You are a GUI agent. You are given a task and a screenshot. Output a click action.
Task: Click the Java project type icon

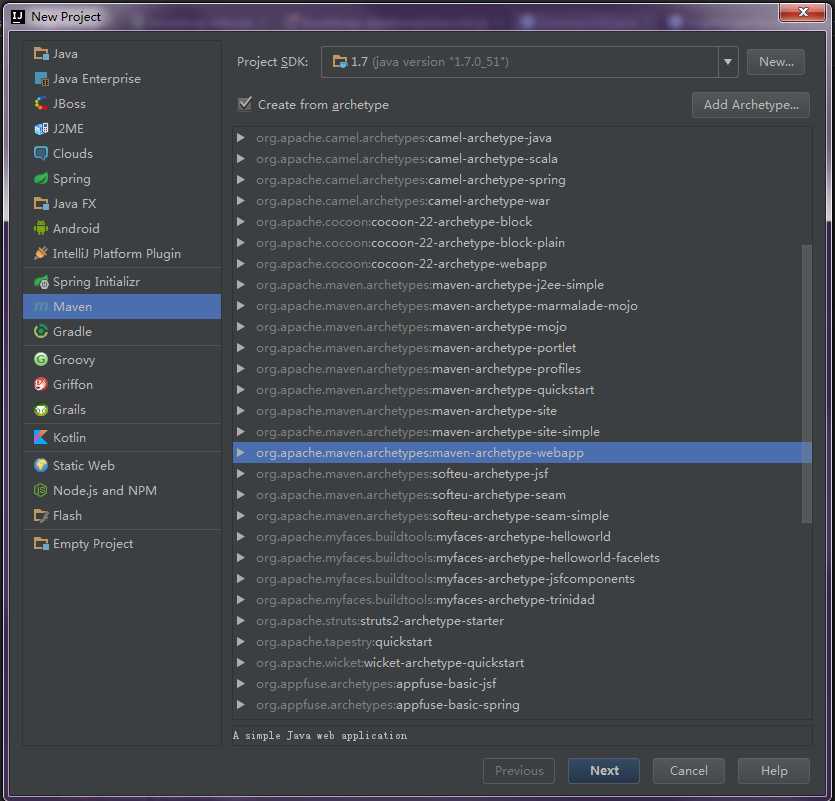click(x=41, y=54)
